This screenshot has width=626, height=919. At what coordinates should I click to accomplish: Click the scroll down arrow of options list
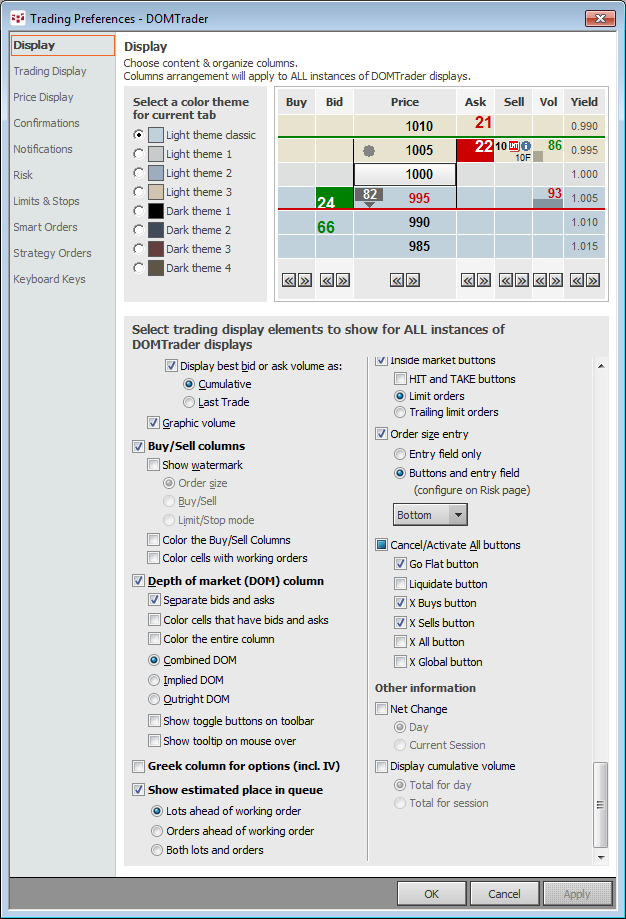point(601,857)
